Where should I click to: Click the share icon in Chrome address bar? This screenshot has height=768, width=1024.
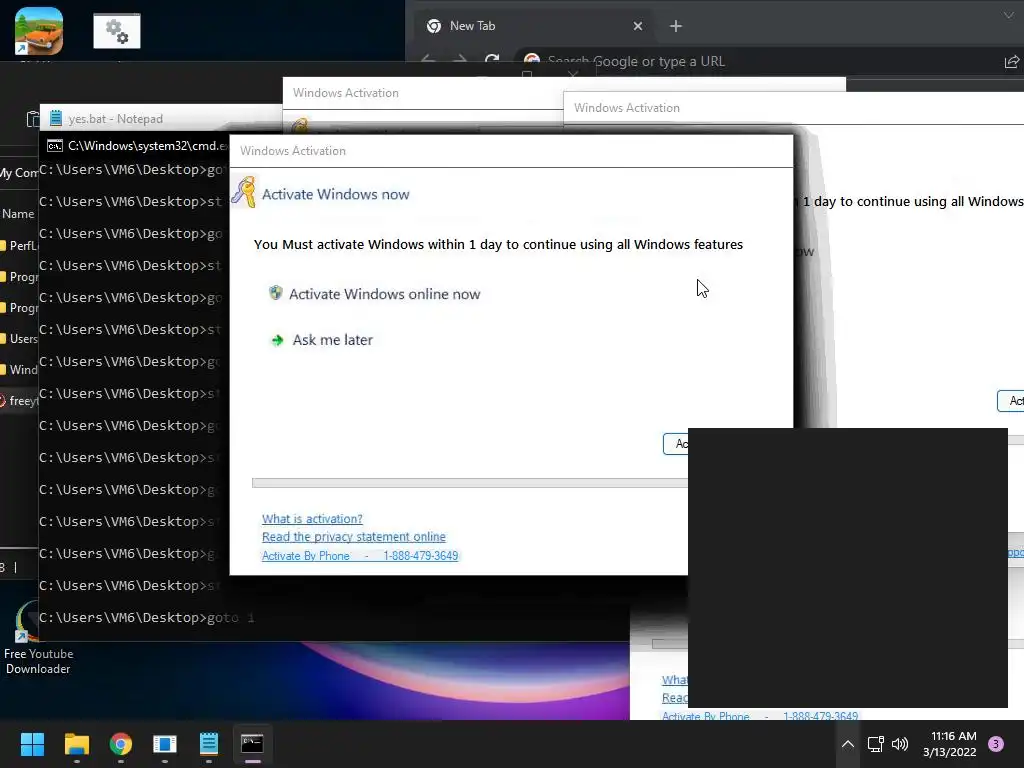pos(1012,61)
